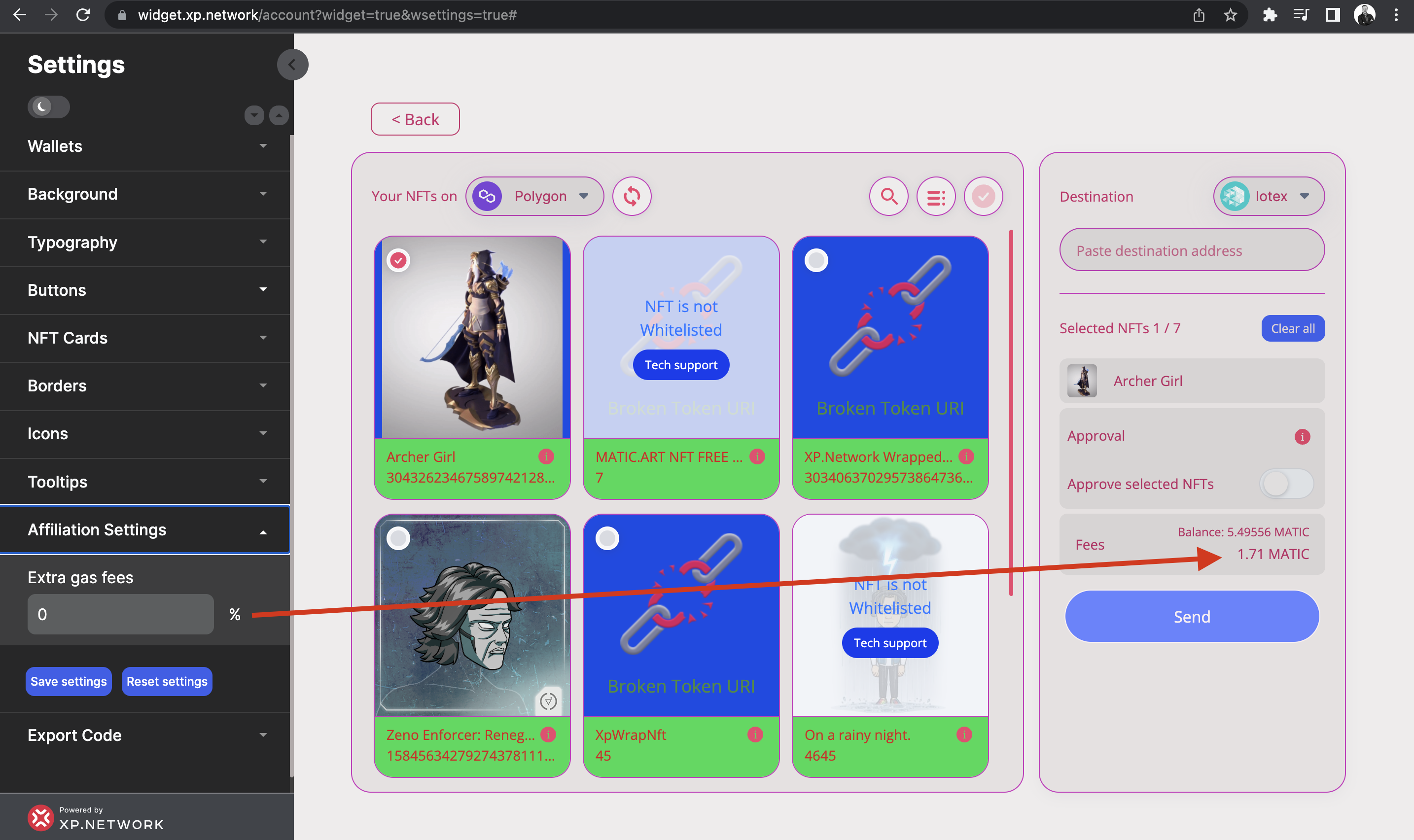Expand the Tooltips section

(145, 482)
